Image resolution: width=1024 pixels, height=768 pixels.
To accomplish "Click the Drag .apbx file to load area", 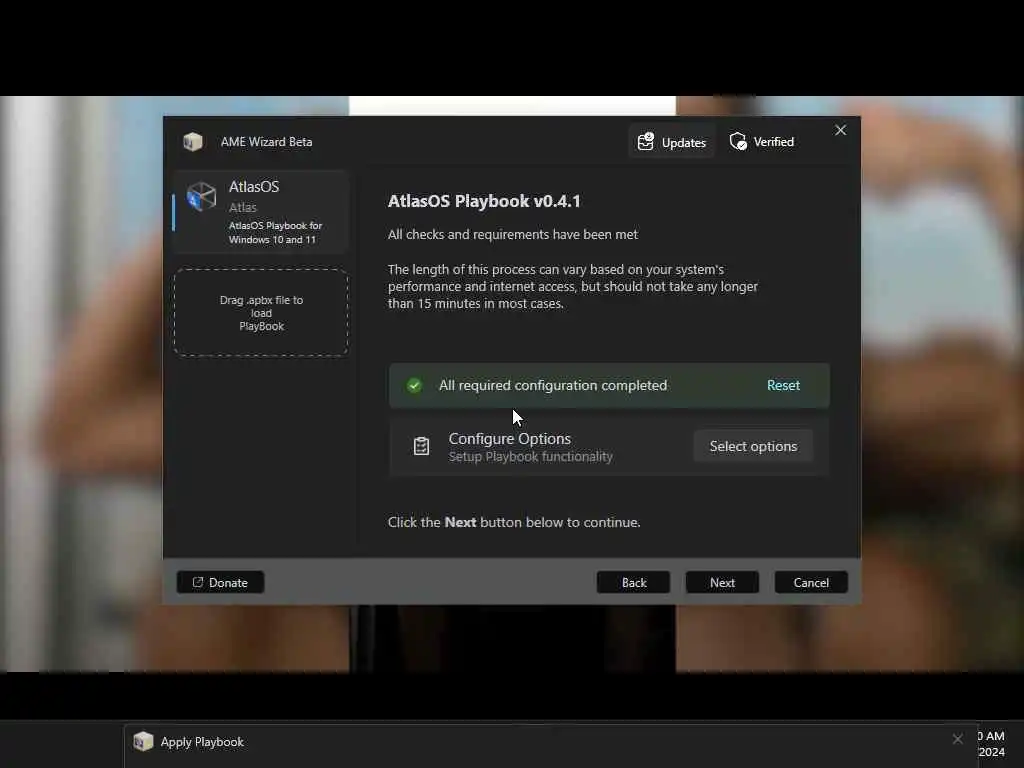I will (x=261, y=313).
